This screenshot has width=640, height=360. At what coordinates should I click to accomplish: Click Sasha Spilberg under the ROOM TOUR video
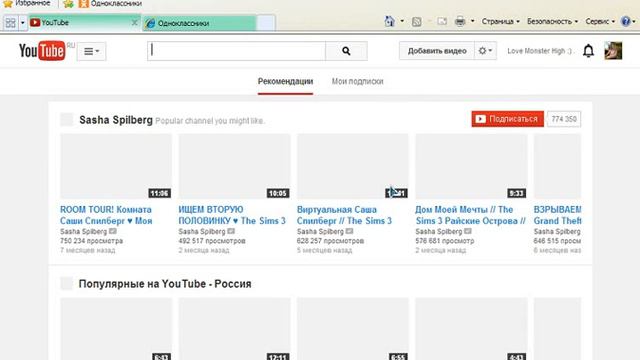pyautogui.click(x=83, y=231)
